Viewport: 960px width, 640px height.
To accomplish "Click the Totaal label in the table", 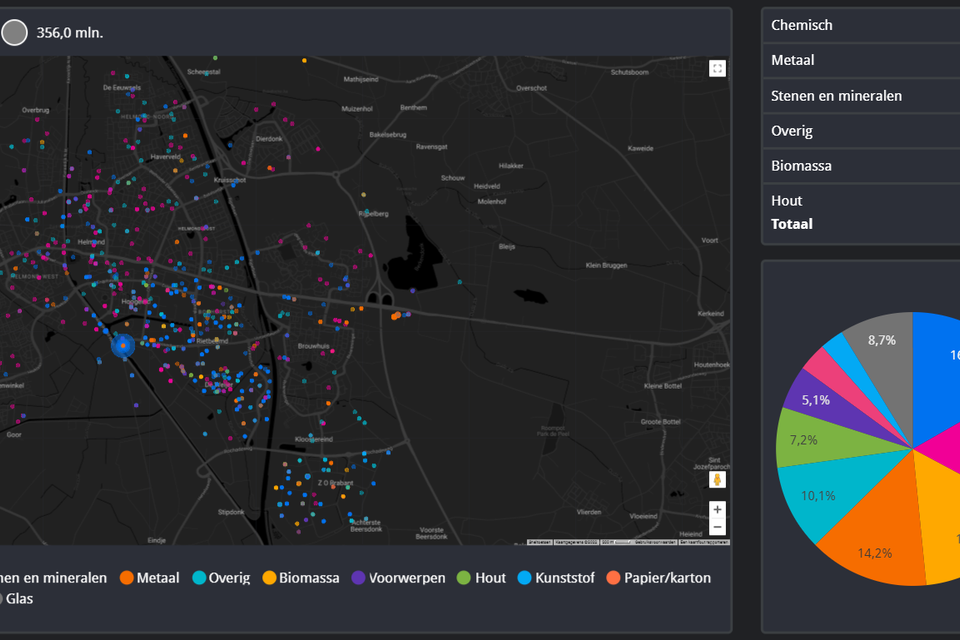I will click(x=792, y=224).
